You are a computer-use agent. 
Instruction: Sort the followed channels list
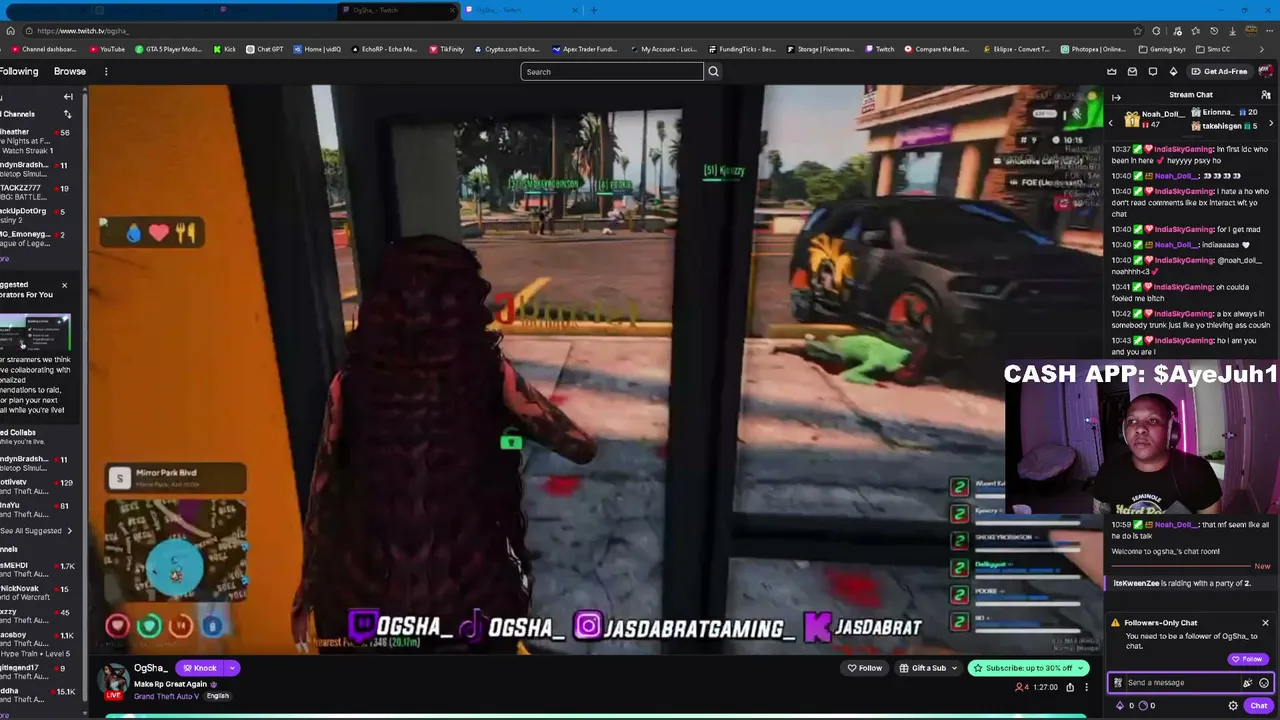(x=68, y=114)
